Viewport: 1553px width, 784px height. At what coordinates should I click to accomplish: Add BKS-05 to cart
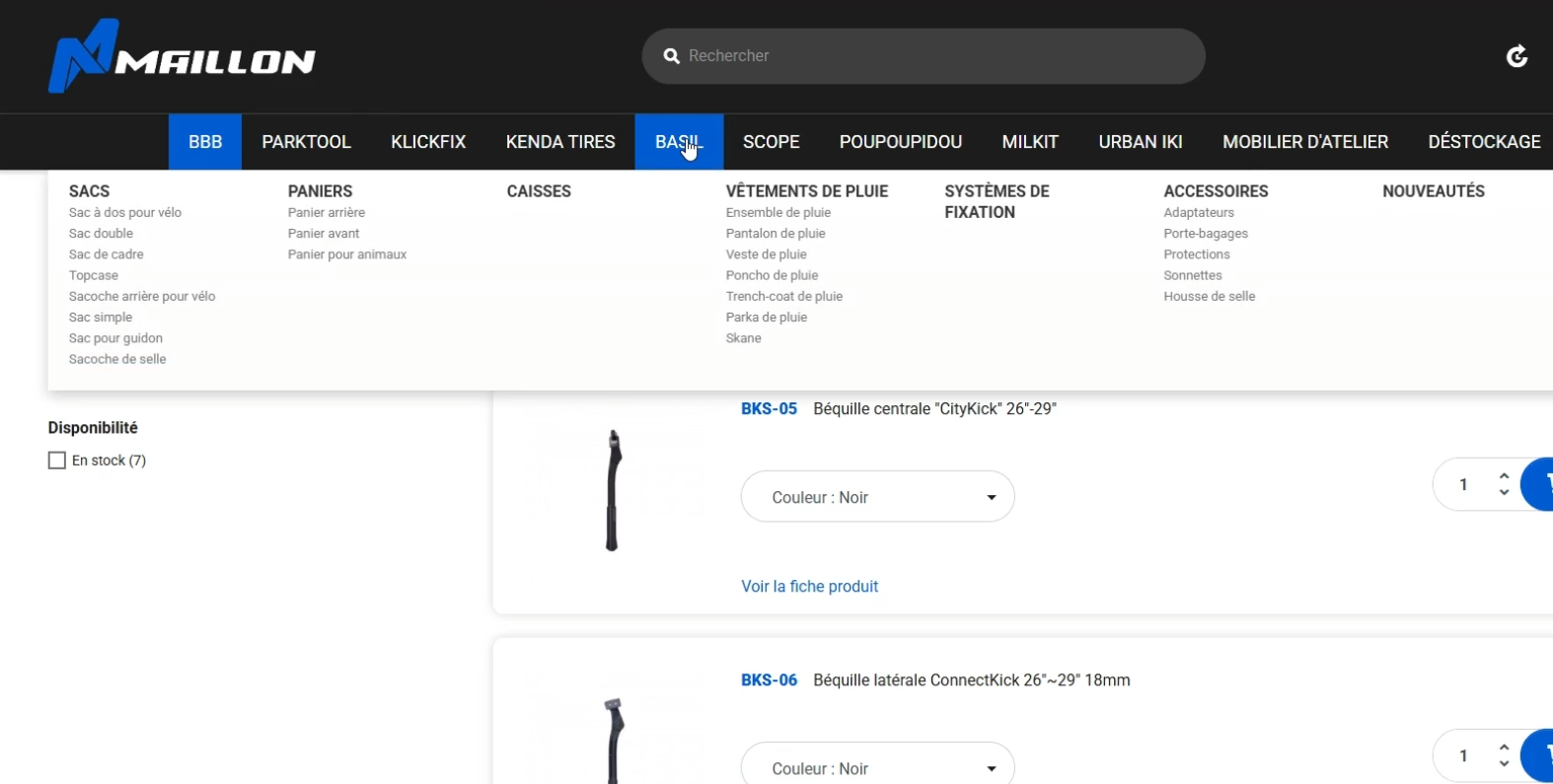click(x=1538, y=484)
